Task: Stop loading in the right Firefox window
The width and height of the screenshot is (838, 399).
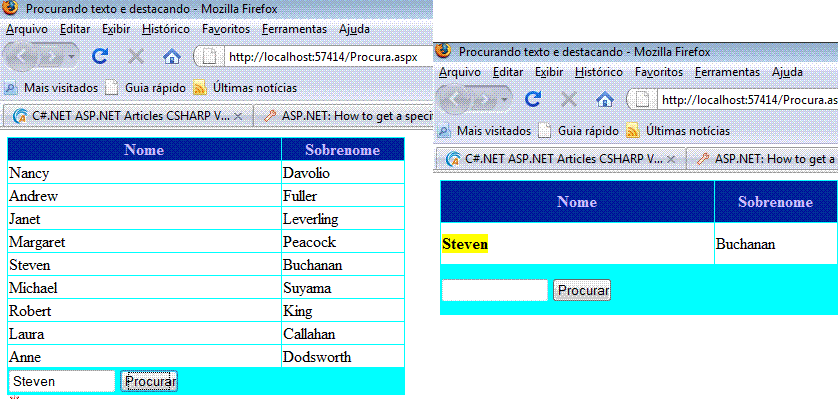Action: [x=569, y=99]
